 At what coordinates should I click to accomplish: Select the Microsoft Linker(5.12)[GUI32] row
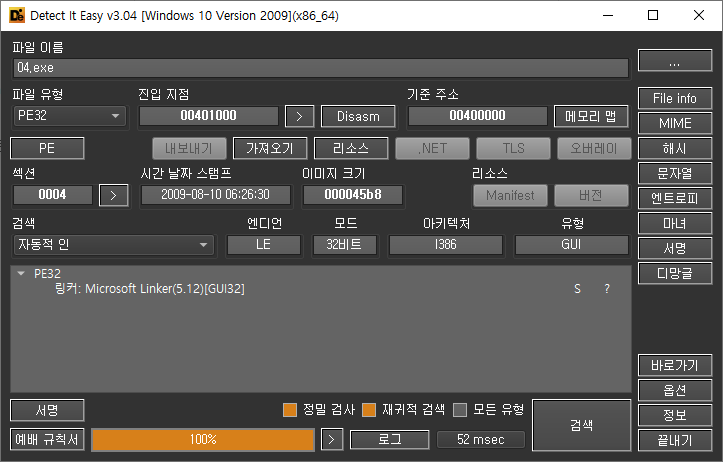(320, 289)
